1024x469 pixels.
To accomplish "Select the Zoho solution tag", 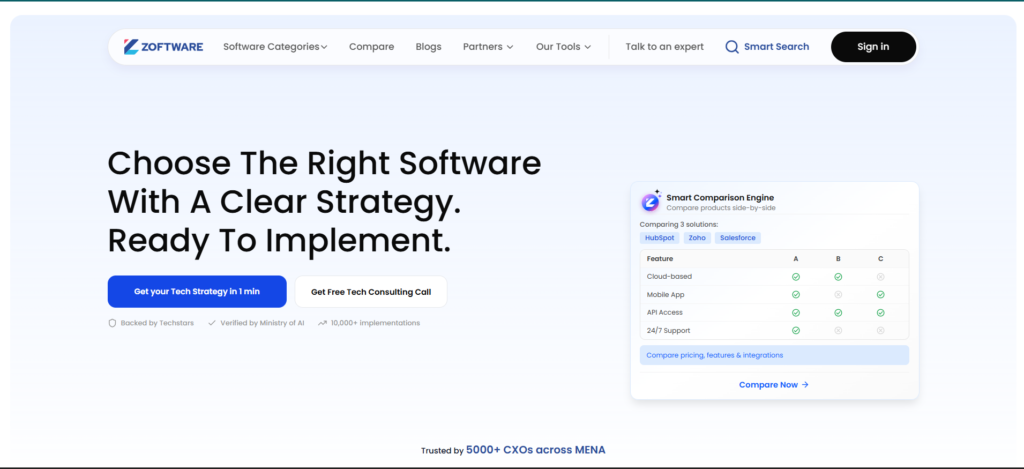I will [697, 238].
